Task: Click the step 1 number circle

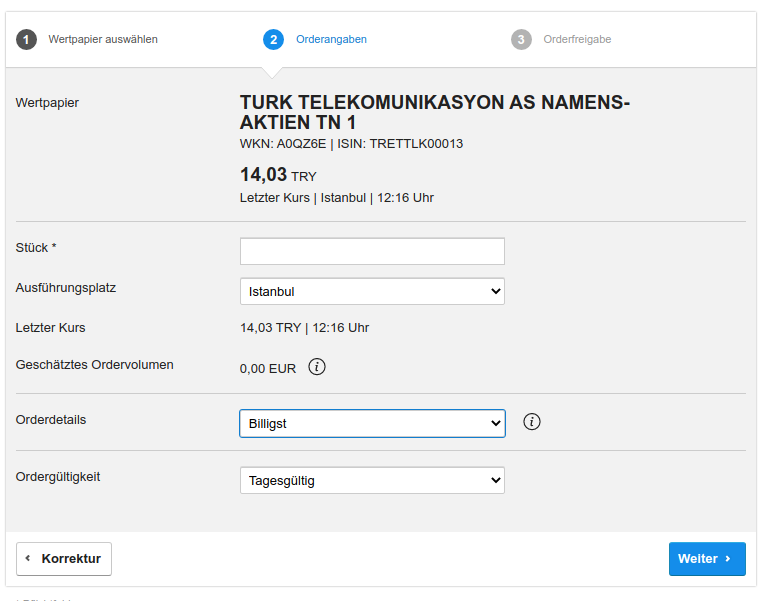Action: (x=26, y=40)
